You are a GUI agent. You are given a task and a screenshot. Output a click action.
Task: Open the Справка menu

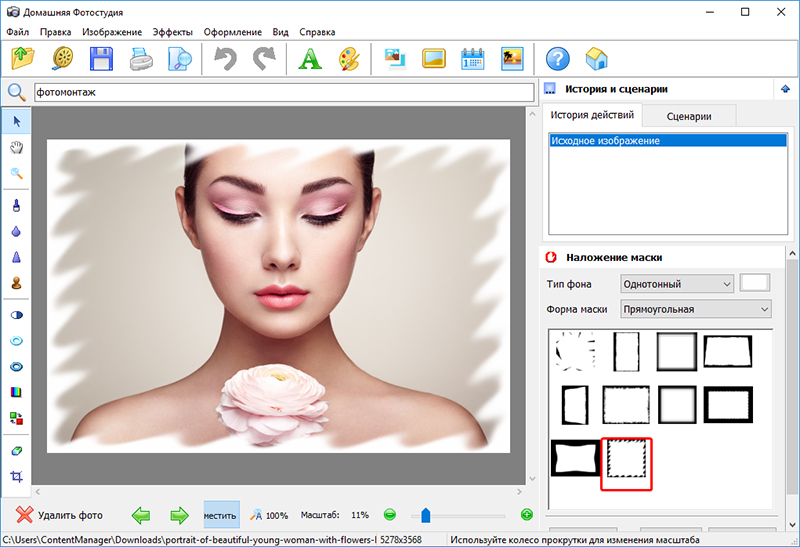317,32
